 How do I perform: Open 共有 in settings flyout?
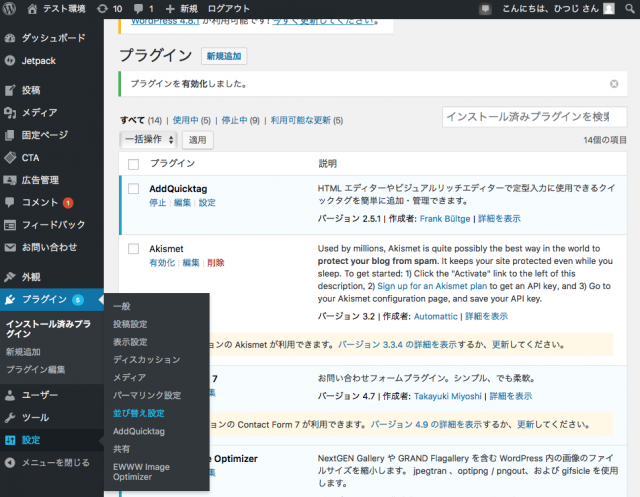(122, 449)
